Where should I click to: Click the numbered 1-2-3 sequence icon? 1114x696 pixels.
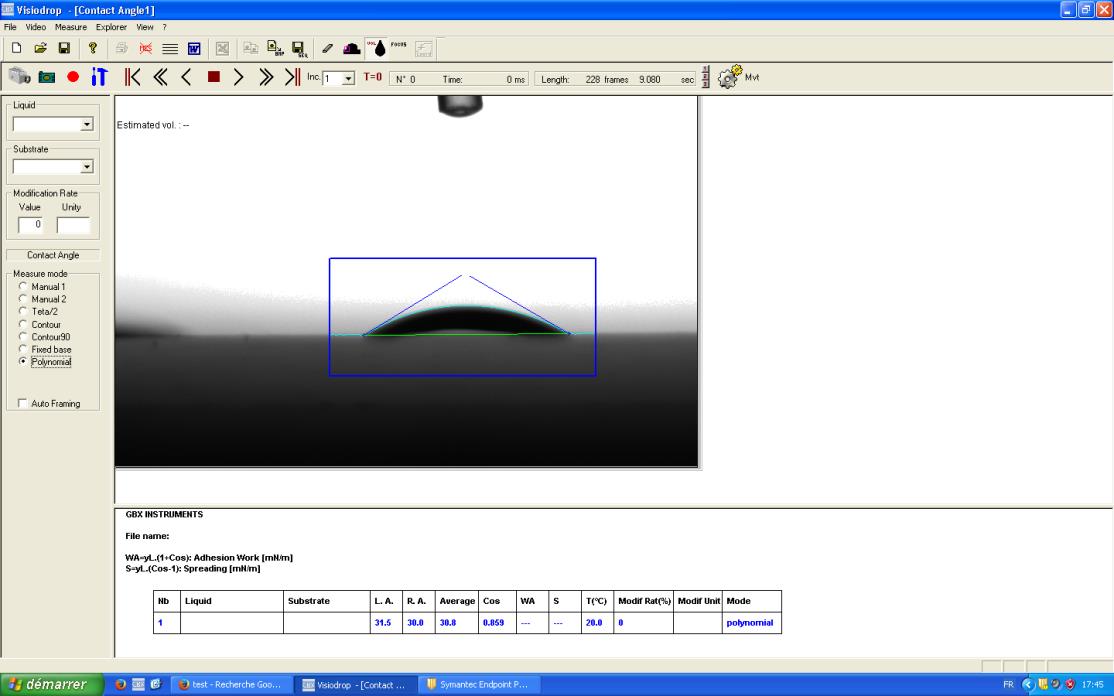(x=705, y=77)
